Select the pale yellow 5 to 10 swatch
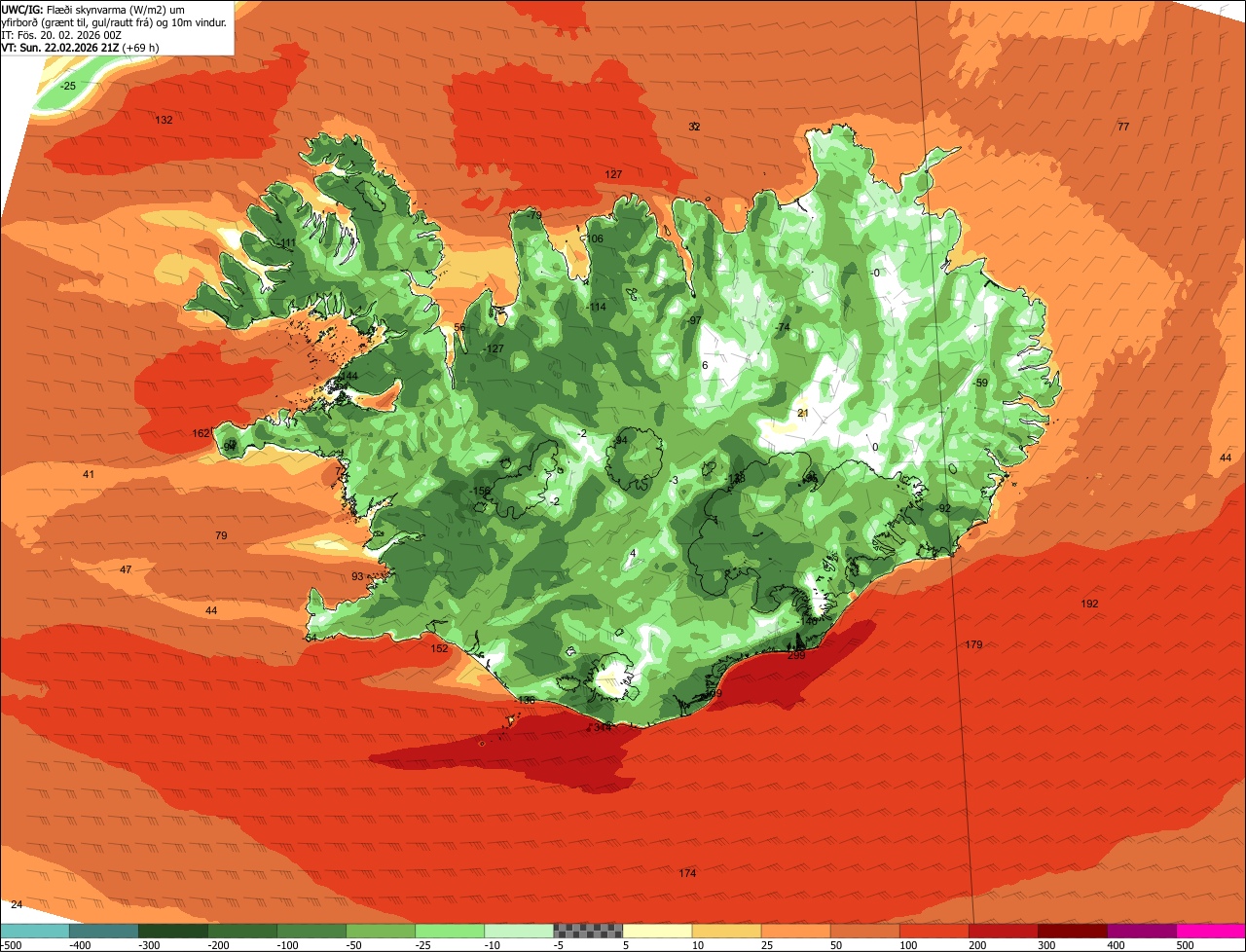Viewport: 1246px width, 952px height. click(x=657, y=930)
